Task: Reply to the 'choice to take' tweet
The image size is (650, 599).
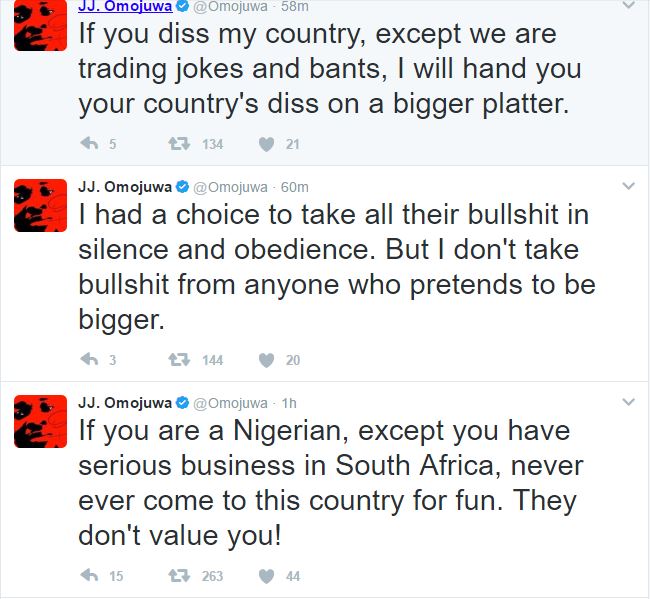Action: (x=89, y=360)
